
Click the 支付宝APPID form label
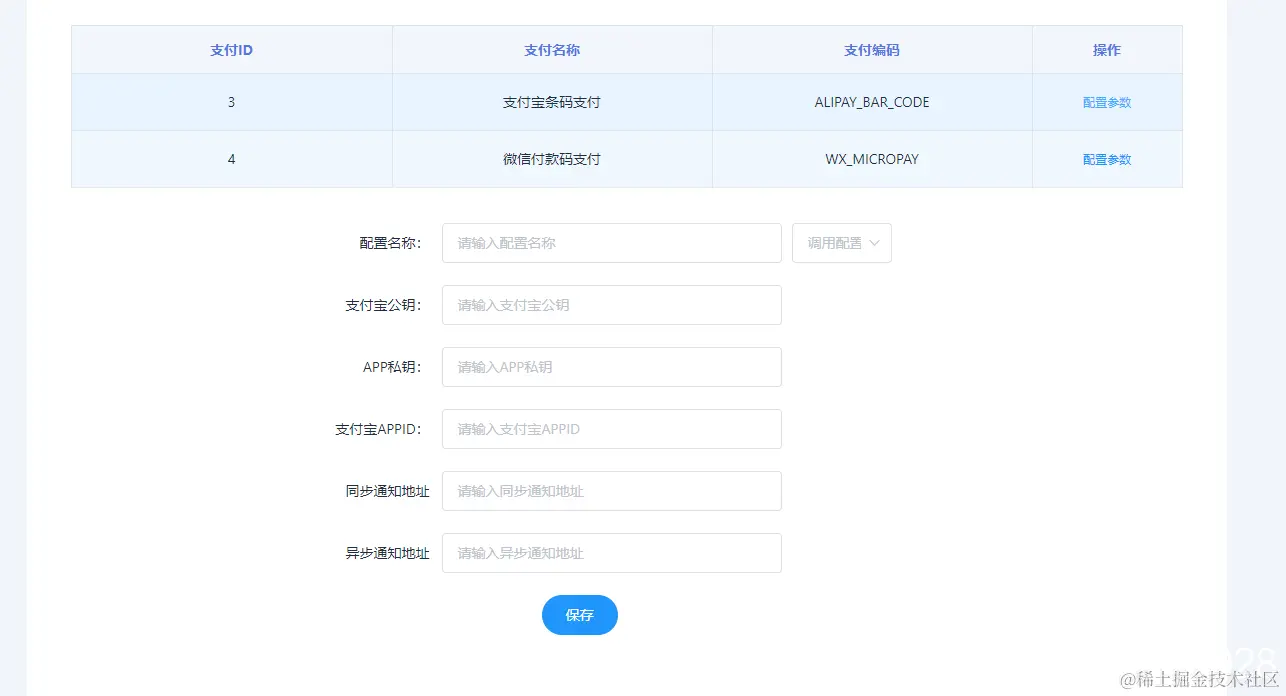coord(378,429)
